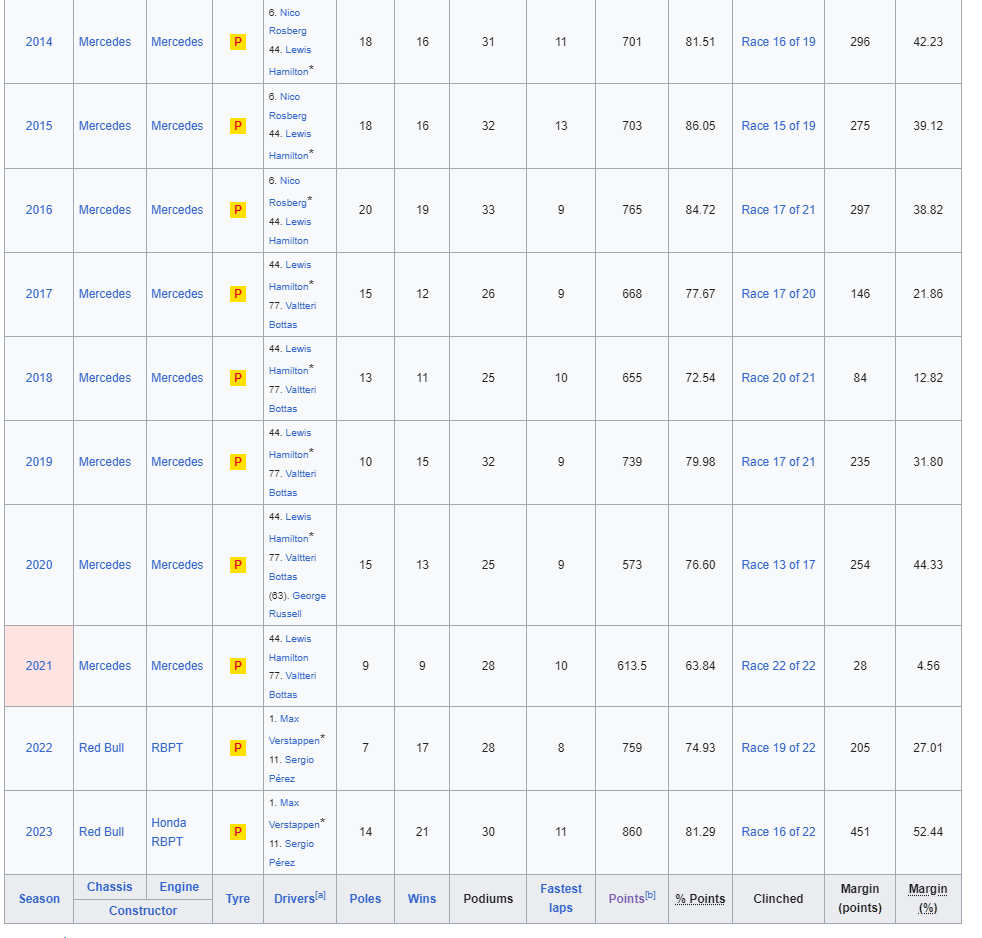
Task: Click the Tyre column header link
Action: (x=238, y=899)
